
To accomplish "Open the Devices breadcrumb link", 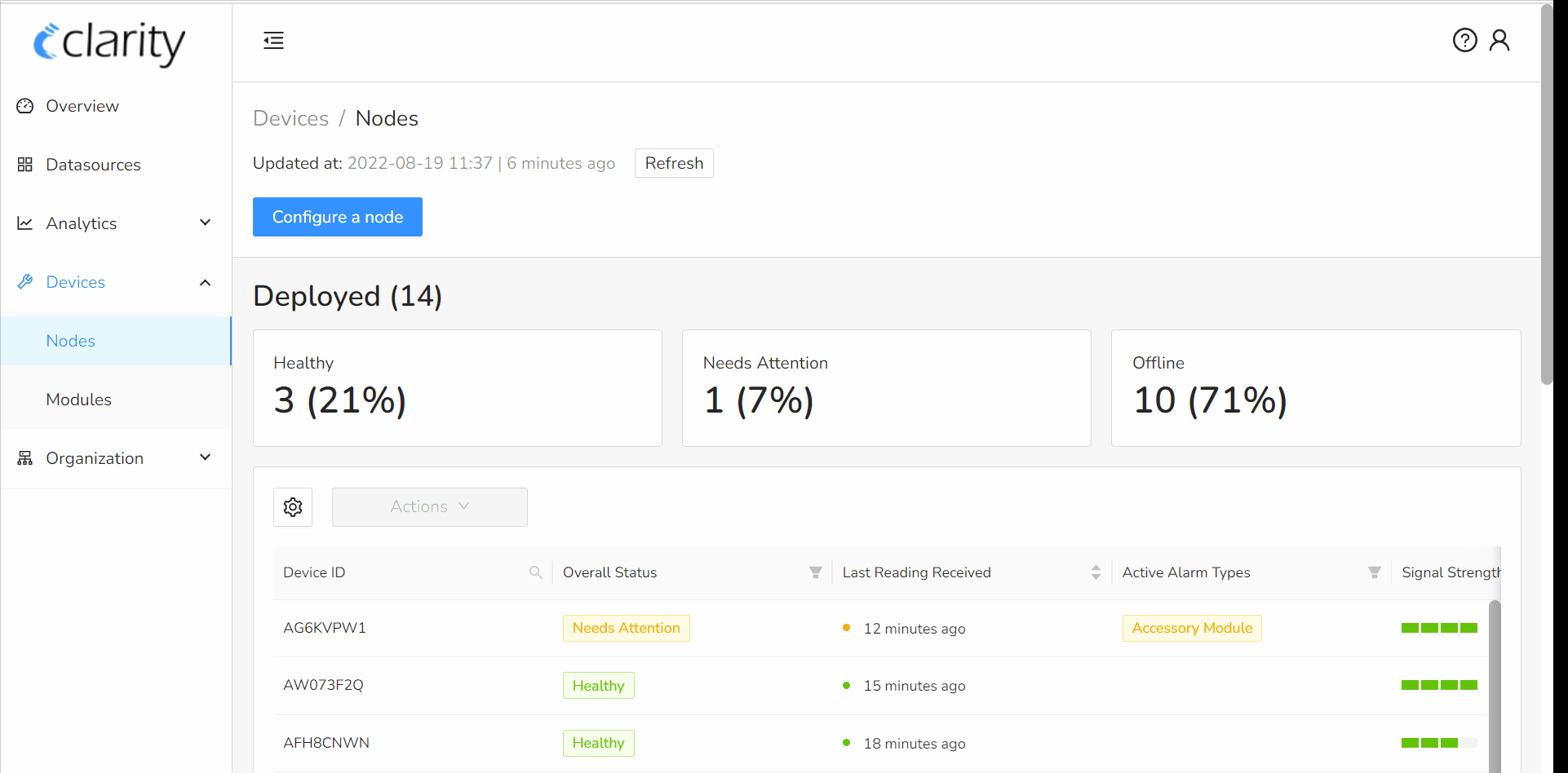I will (290, 117).
